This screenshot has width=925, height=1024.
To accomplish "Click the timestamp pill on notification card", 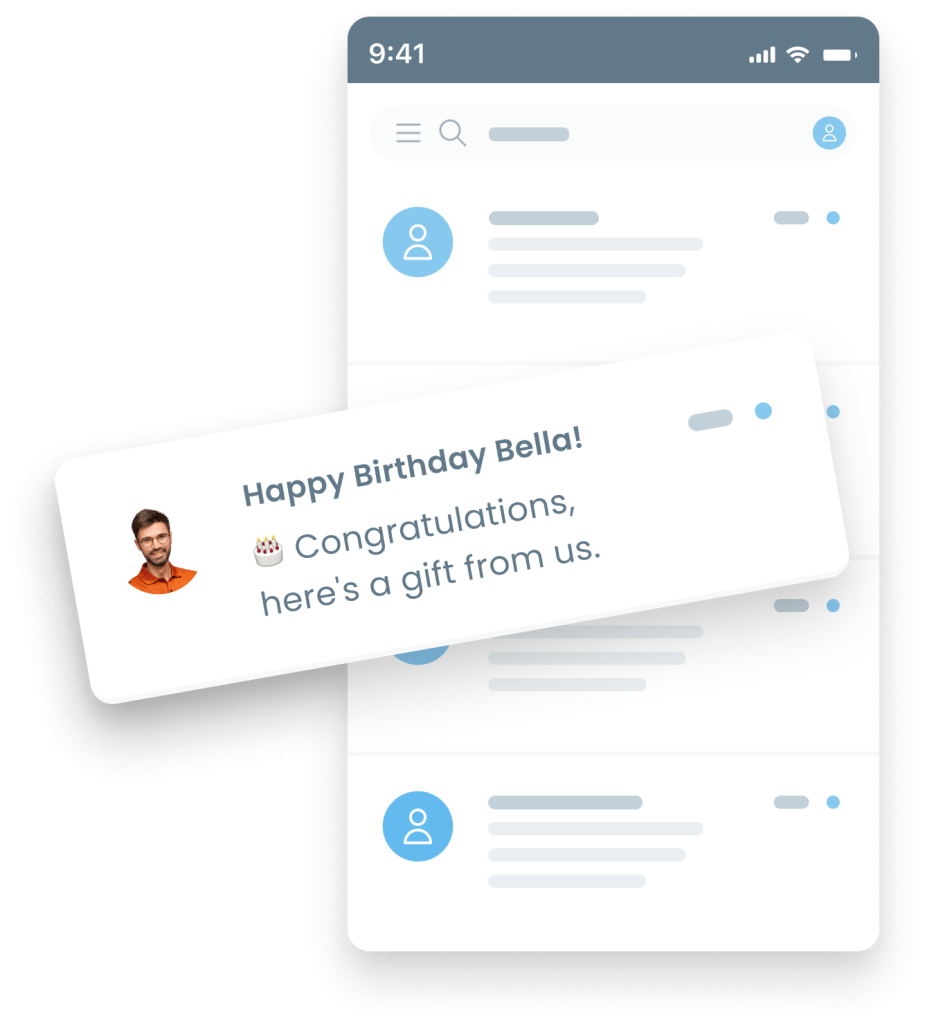I will click(x=710, y=420).
